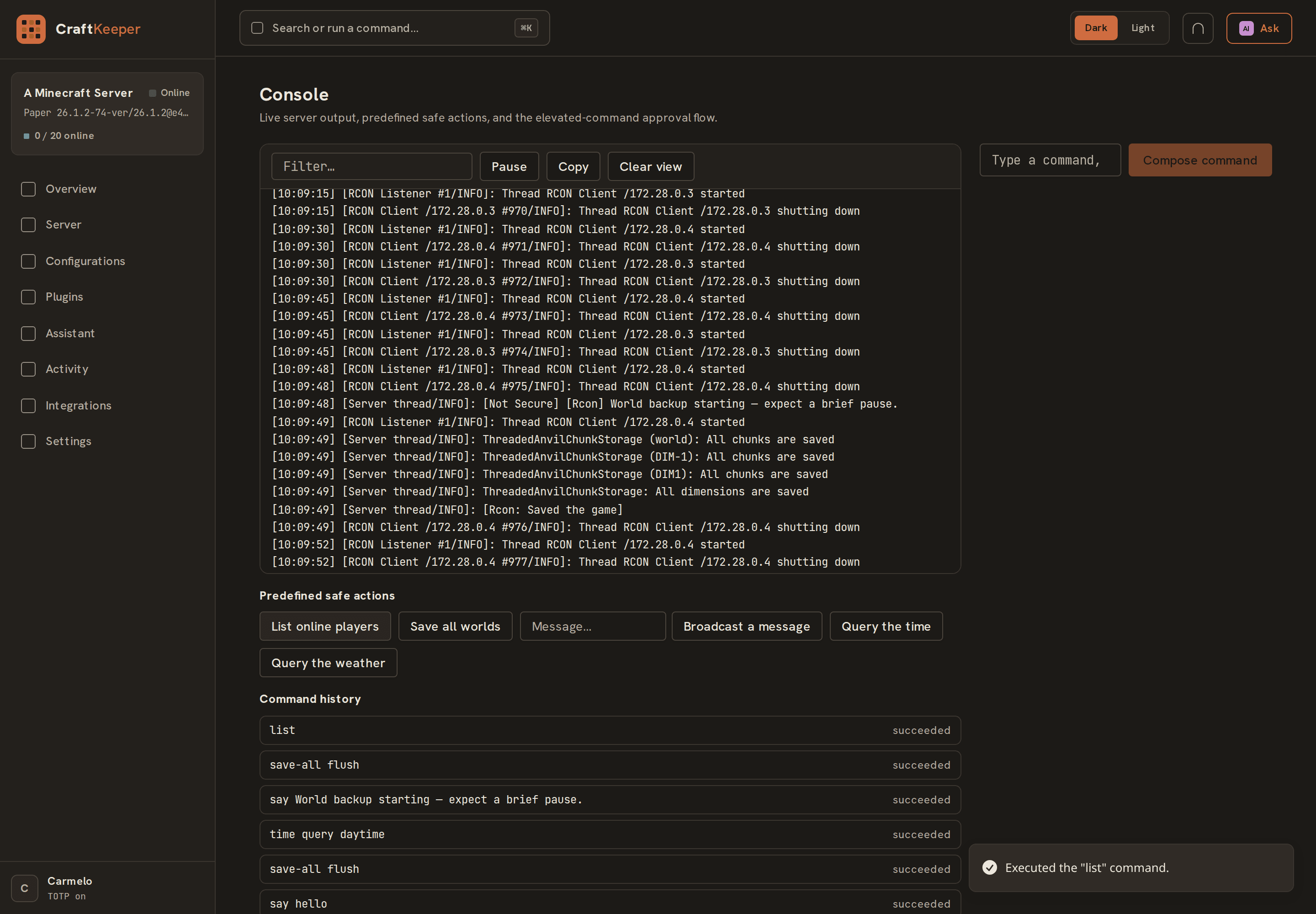1316x914 pixels.
Task: Click the Server sidebar icon
Action: 28,224
